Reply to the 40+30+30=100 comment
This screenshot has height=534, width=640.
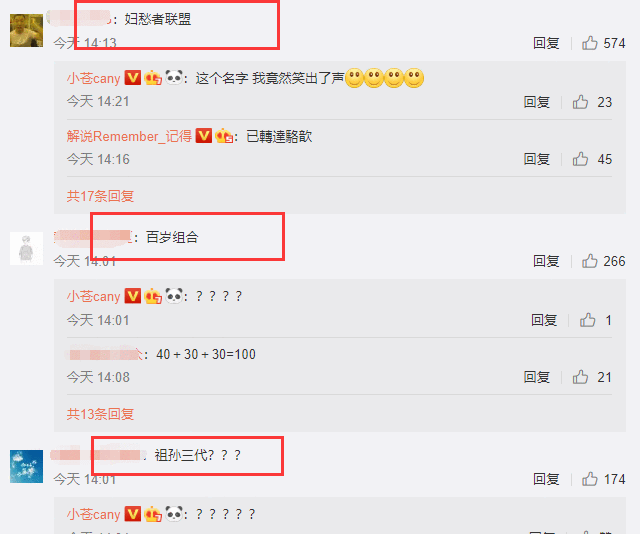pyautogui.click(x=537, y=377)
